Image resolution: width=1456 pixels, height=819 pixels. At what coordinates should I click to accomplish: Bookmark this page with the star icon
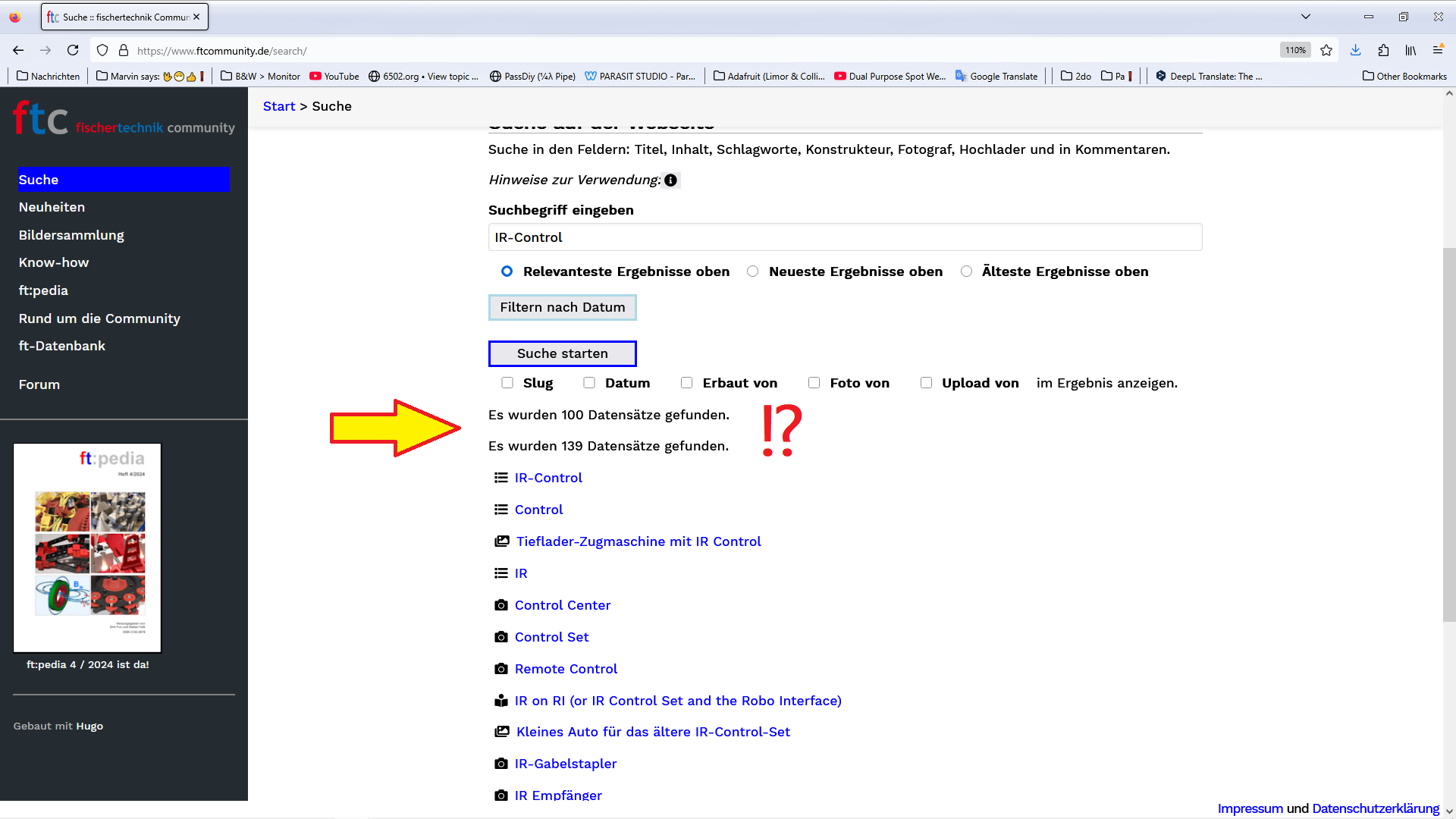click(1326, 51)
